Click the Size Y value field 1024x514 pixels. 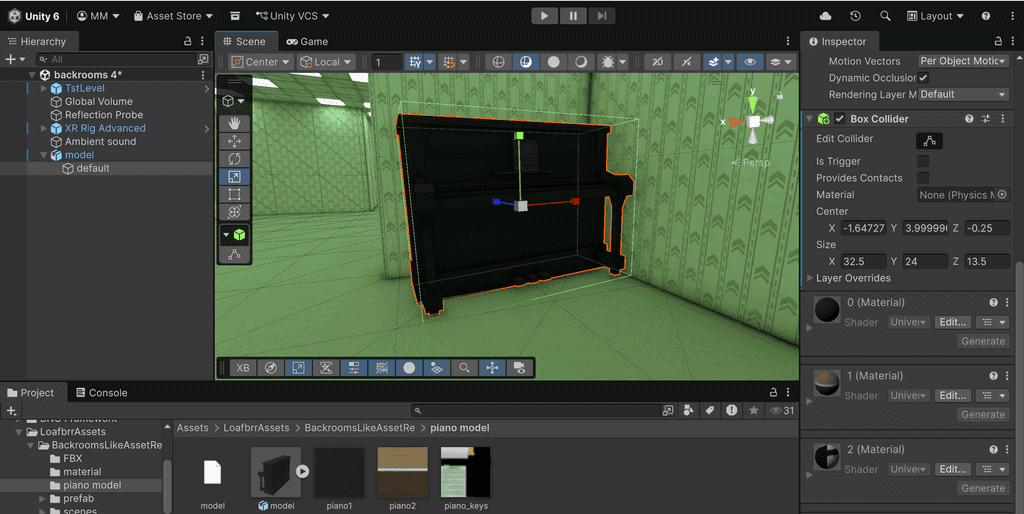[925, 261]
